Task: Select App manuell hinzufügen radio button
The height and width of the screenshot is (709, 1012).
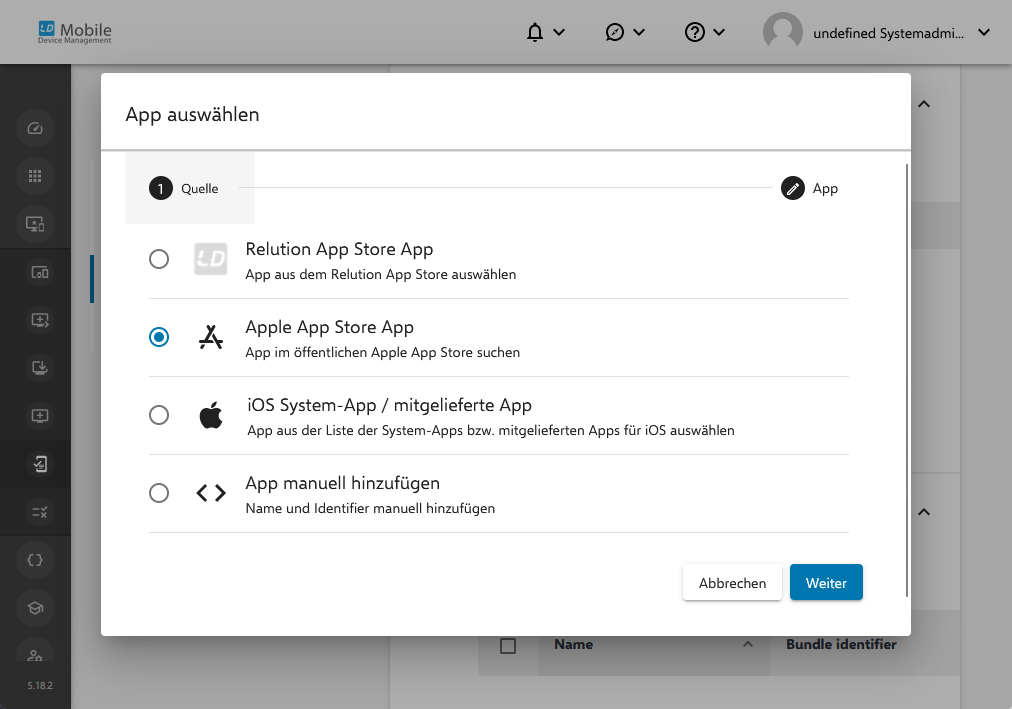Action: 159,493
